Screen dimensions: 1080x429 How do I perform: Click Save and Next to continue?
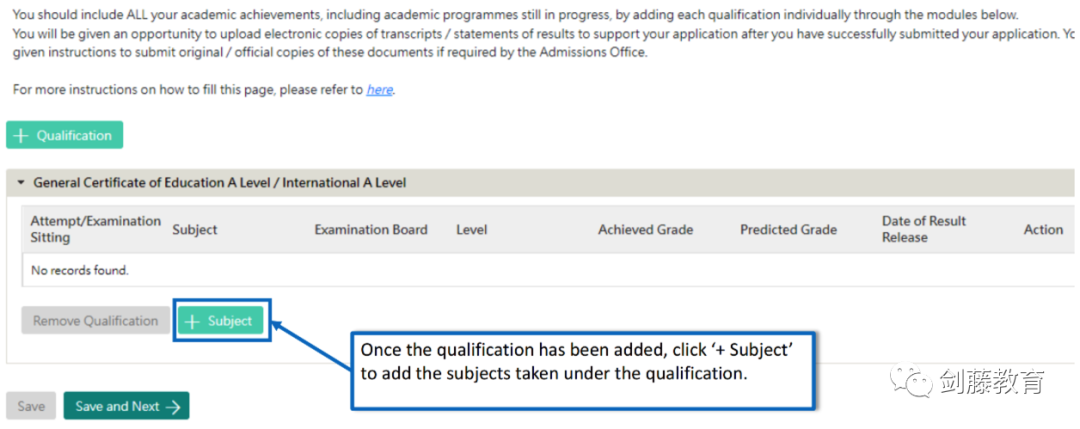coord(126,406)
